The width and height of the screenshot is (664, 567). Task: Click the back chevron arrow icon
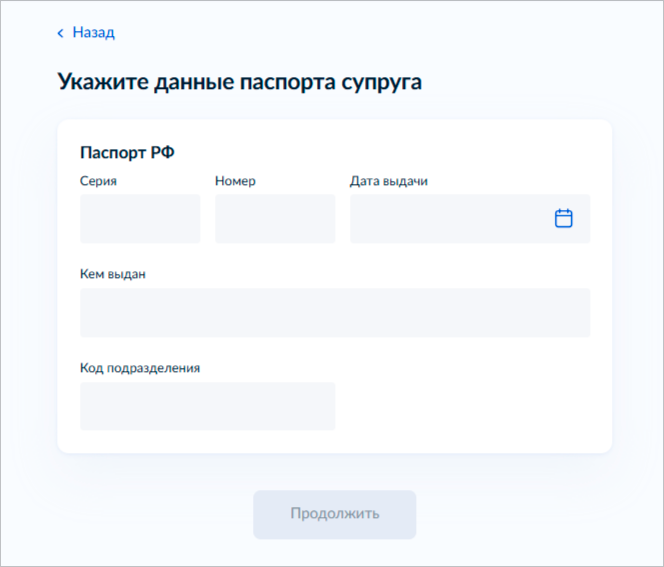tap(61, 33)
